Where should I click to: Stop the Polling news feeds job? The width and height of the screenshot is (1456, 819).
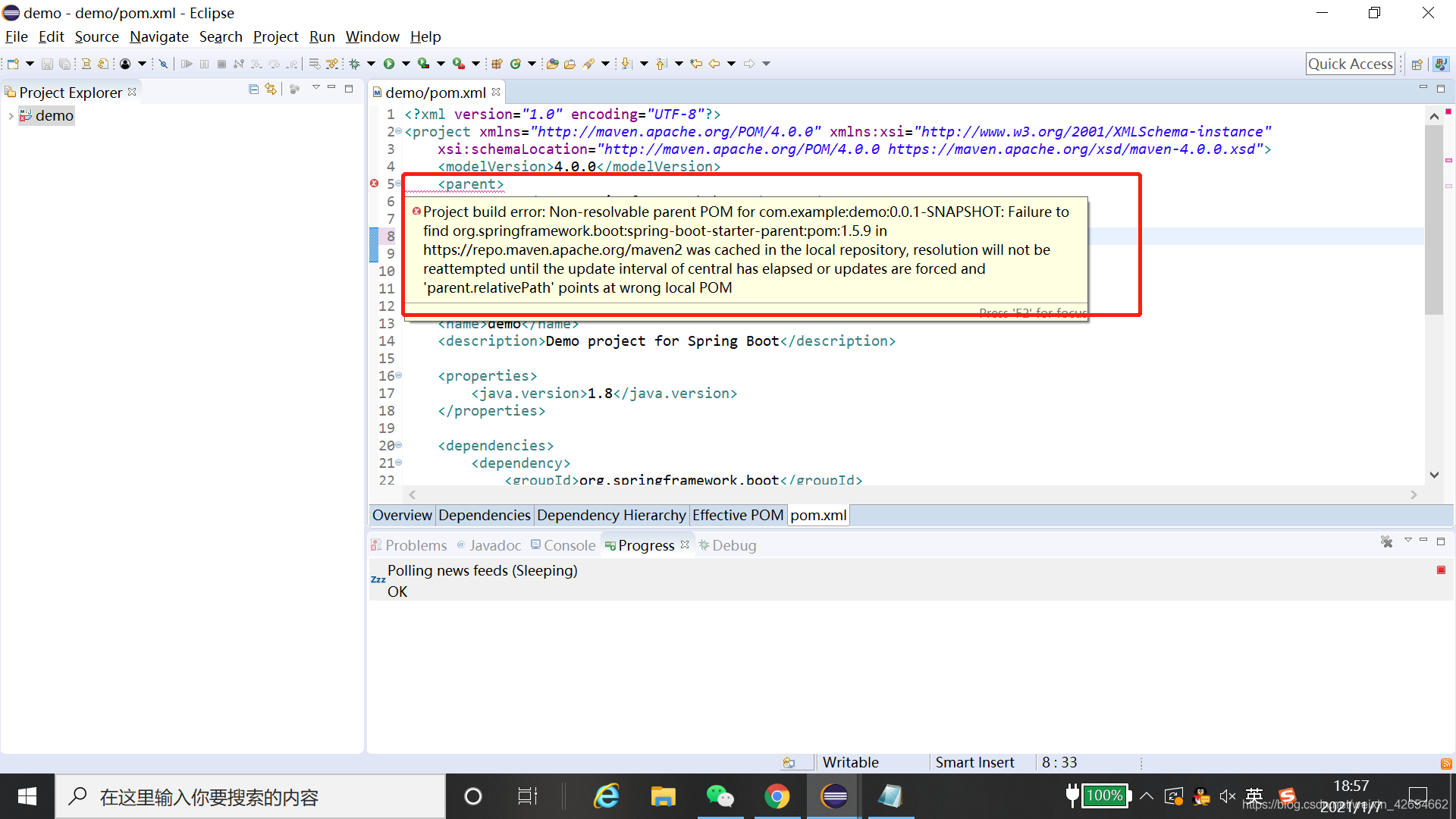pyautogui.click(x=1441, y=570)
